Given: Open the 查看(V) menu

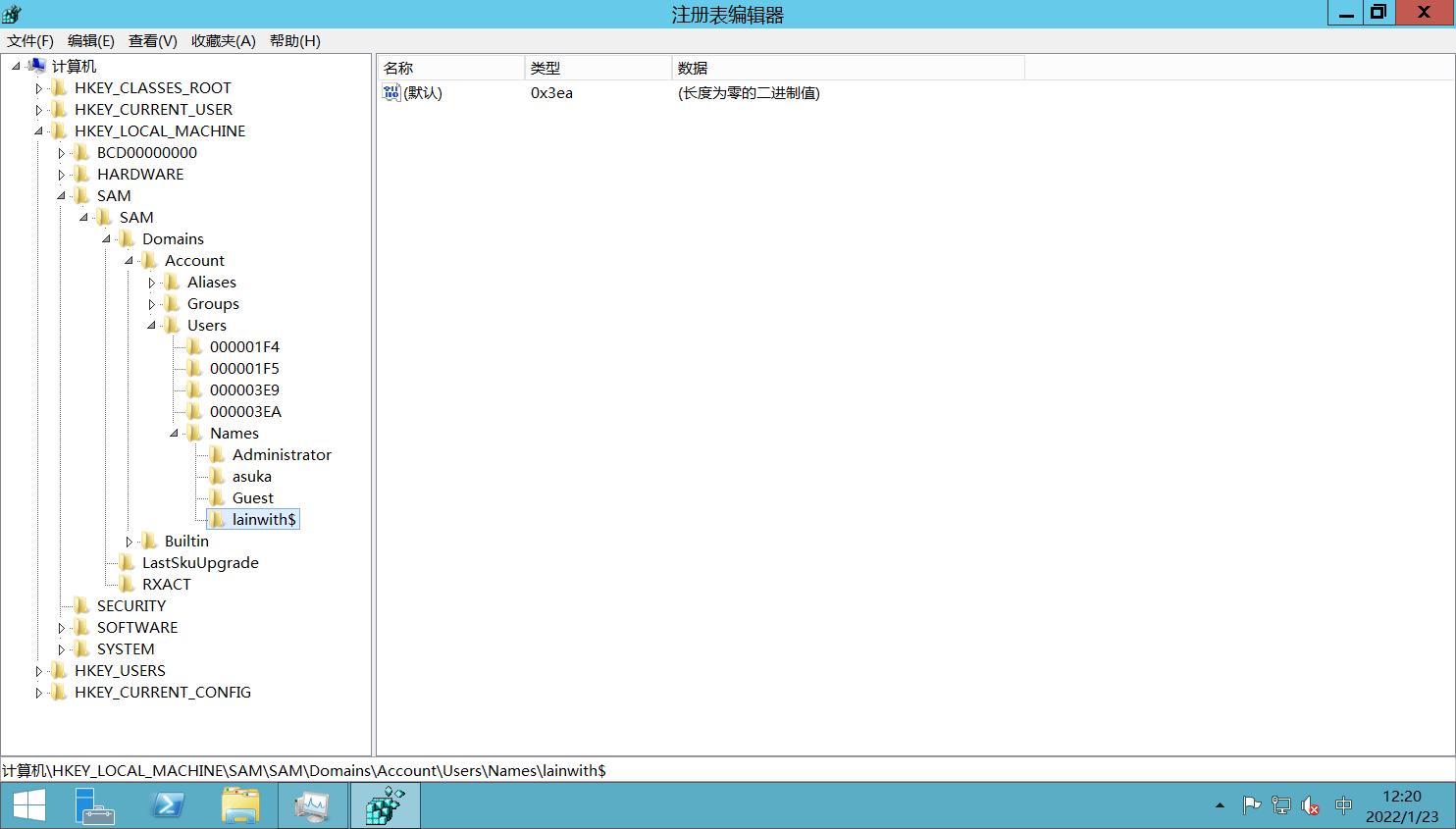Looking at the screenshot, I should [153, 40].
